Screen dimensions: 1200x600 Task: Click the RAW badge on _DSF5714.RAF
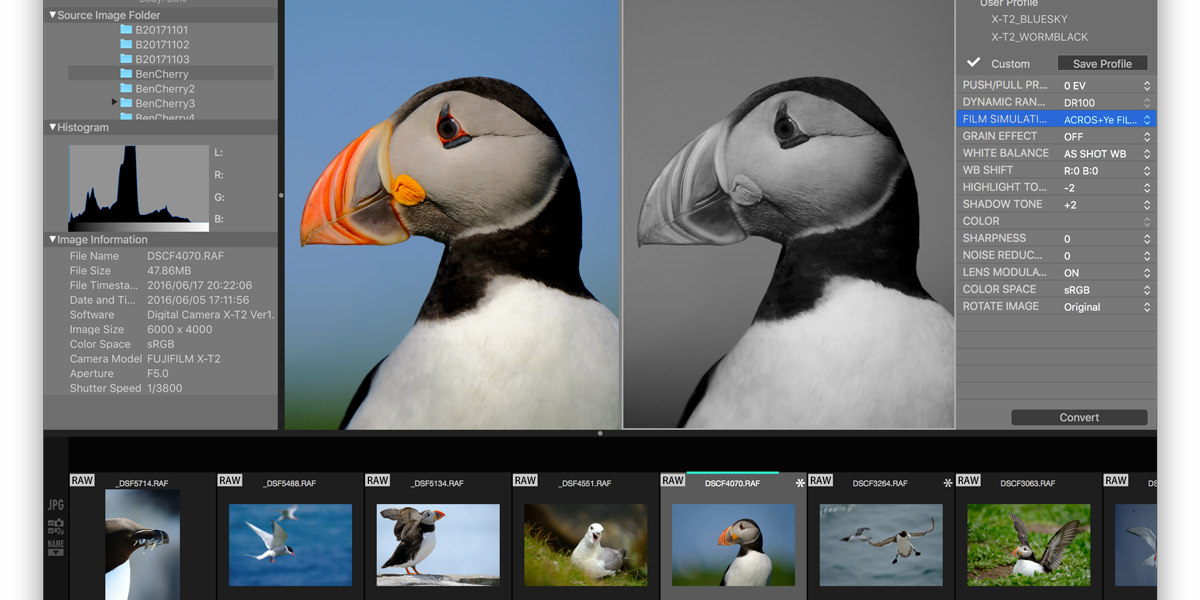pyautogui.click(x=82, y=480)
